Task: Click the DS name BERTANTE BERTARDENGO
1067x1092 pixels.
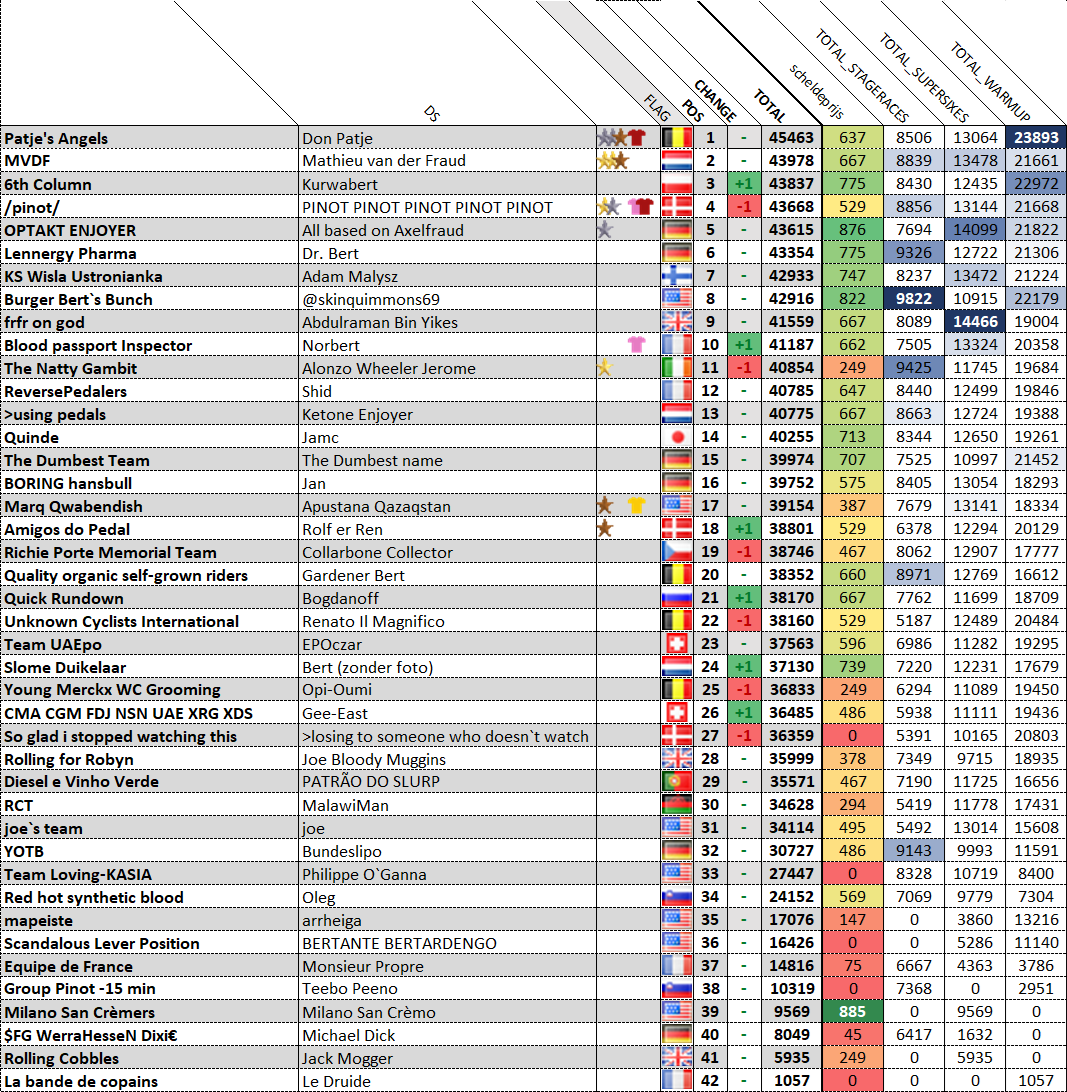Action: click(399, 943)
